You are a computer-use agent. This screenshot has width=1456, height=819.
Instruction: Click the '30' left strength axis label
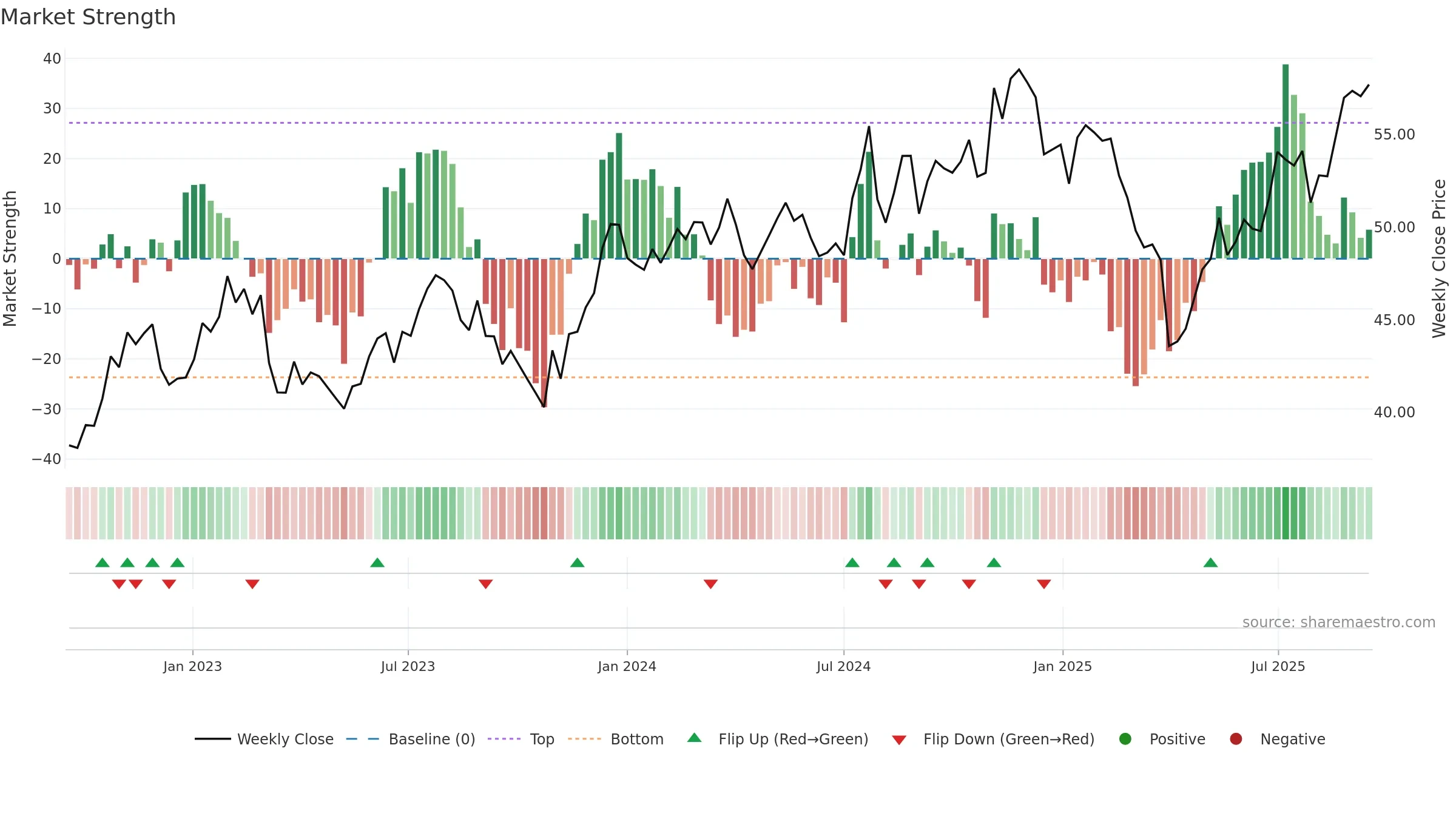coord(52,109)
